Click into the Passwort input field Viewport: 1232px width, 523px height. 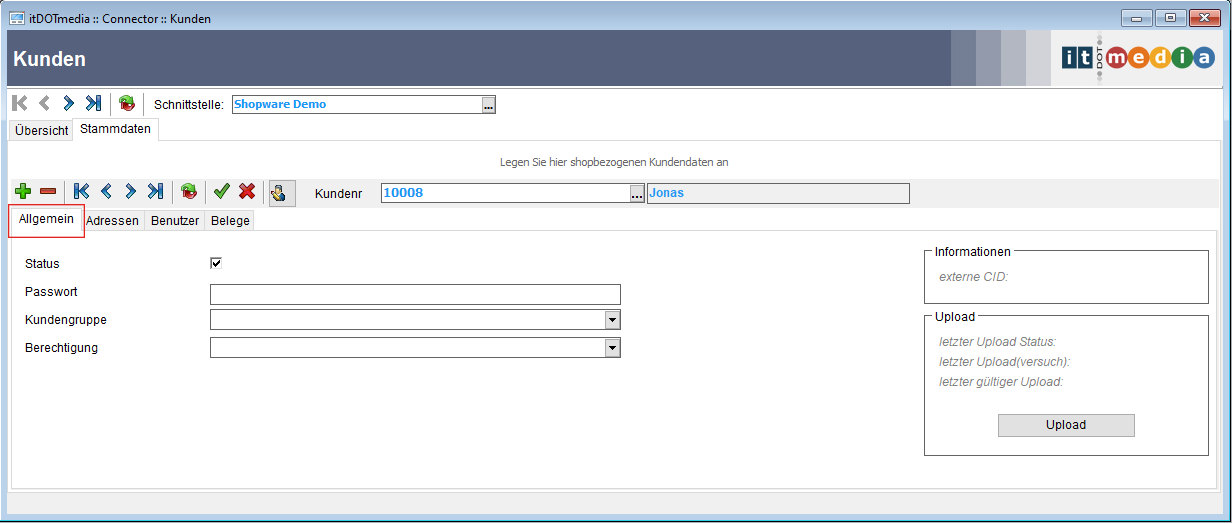[415, 294]
